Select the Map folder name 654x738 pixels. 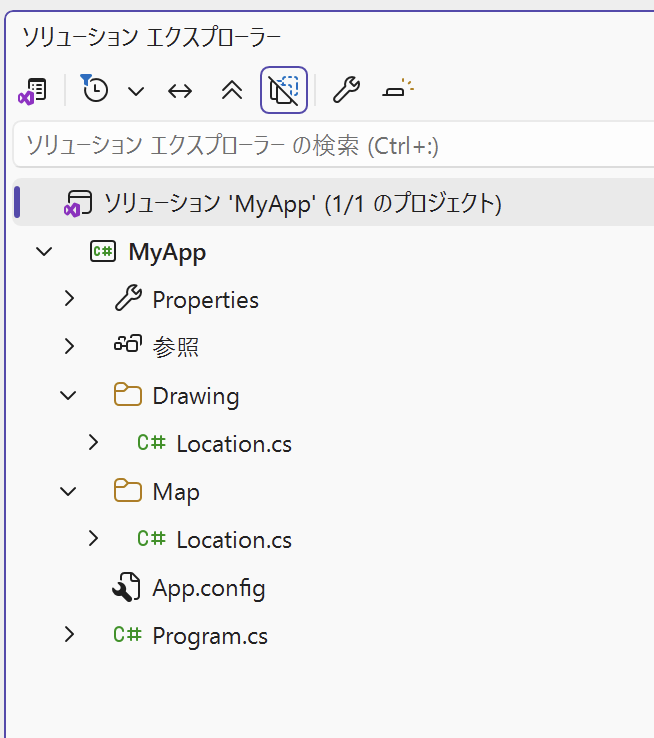coord(176,493)
